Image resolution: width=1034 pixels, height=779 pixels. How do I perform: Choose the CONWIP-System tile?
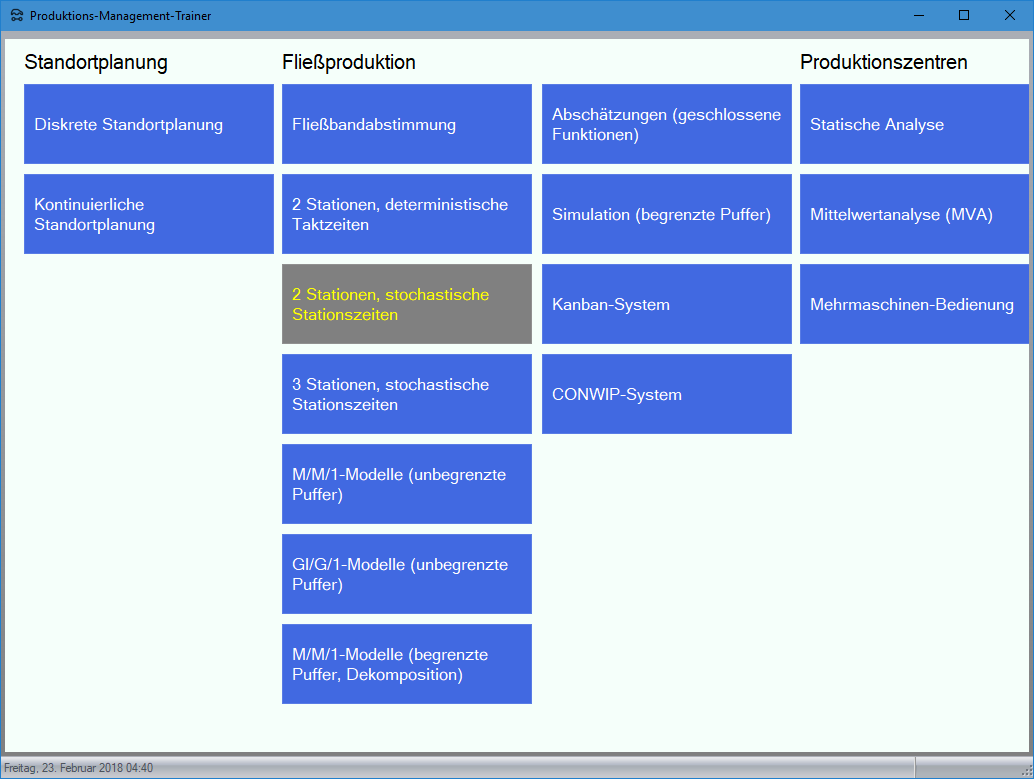pos(666,394)
